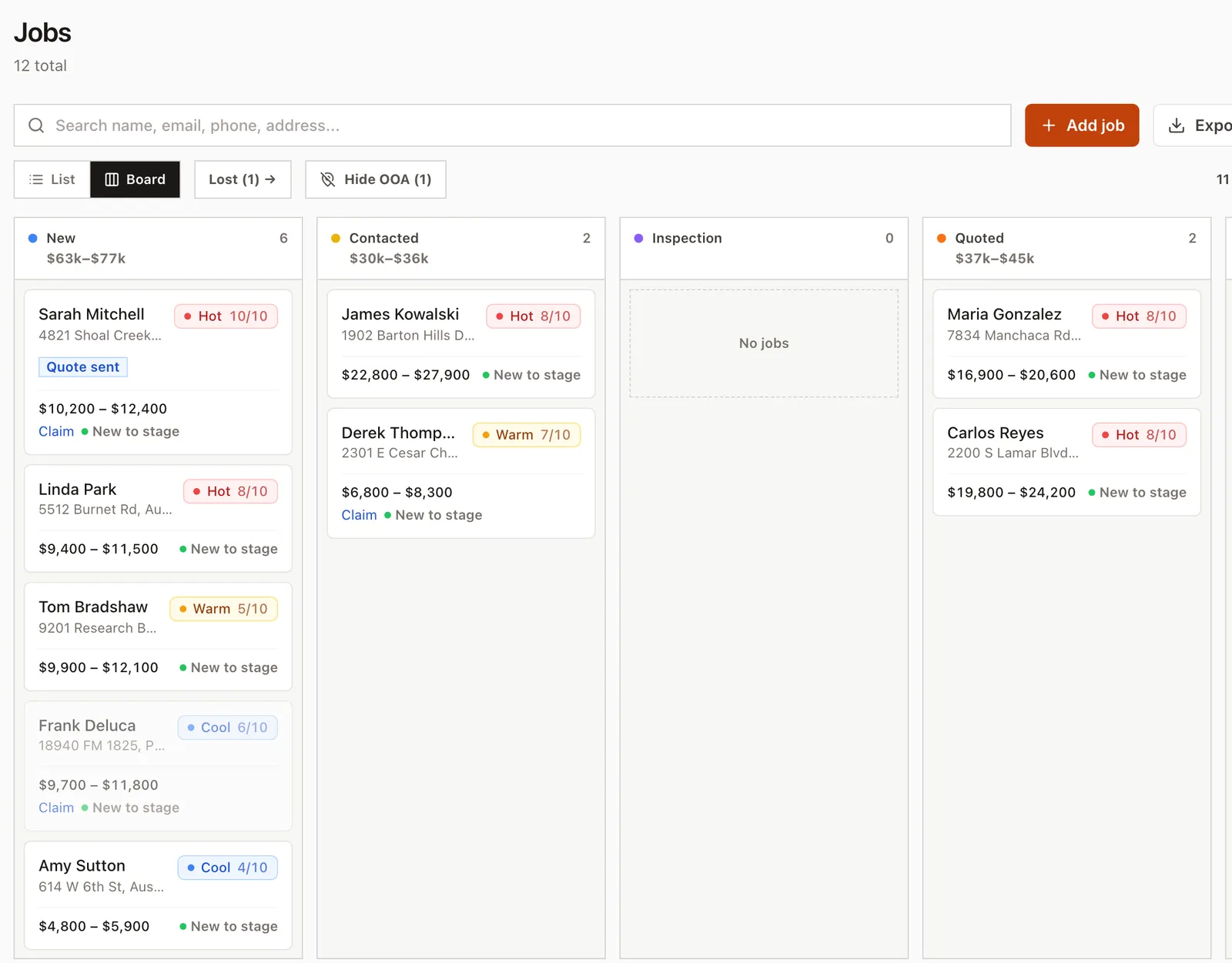Click Sarah Mitchell's Hot 10/10 badge
This screenshot has height=963, width=1232.
[x=226, y=316]
